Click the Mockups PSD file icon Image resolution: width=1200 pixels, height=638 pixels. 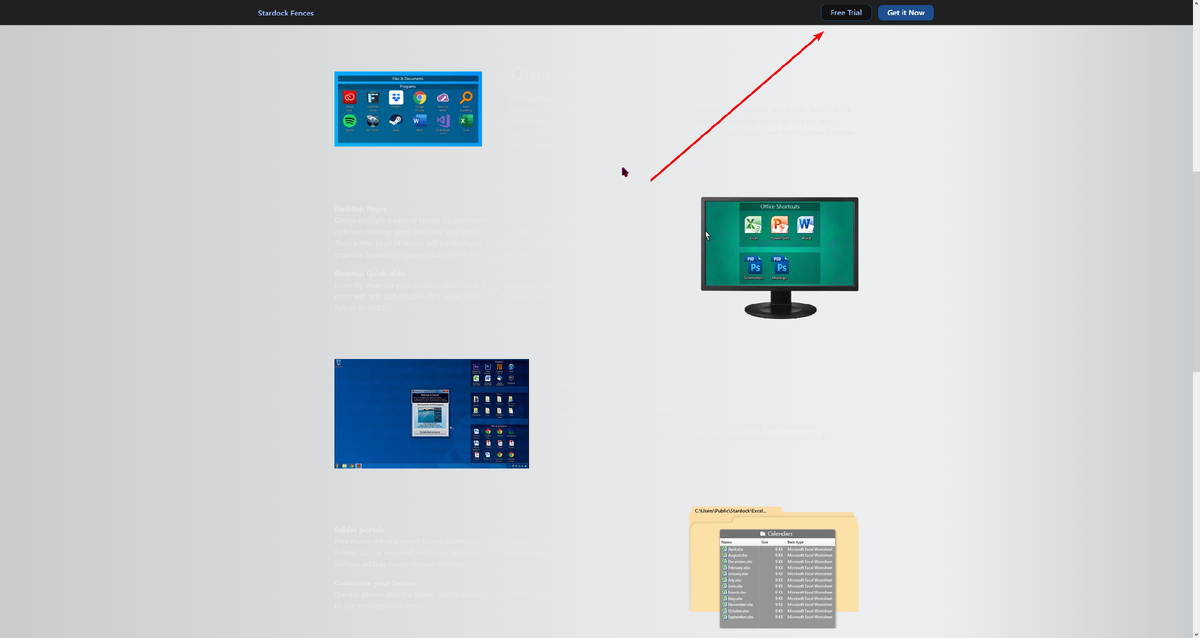[780, 265]
